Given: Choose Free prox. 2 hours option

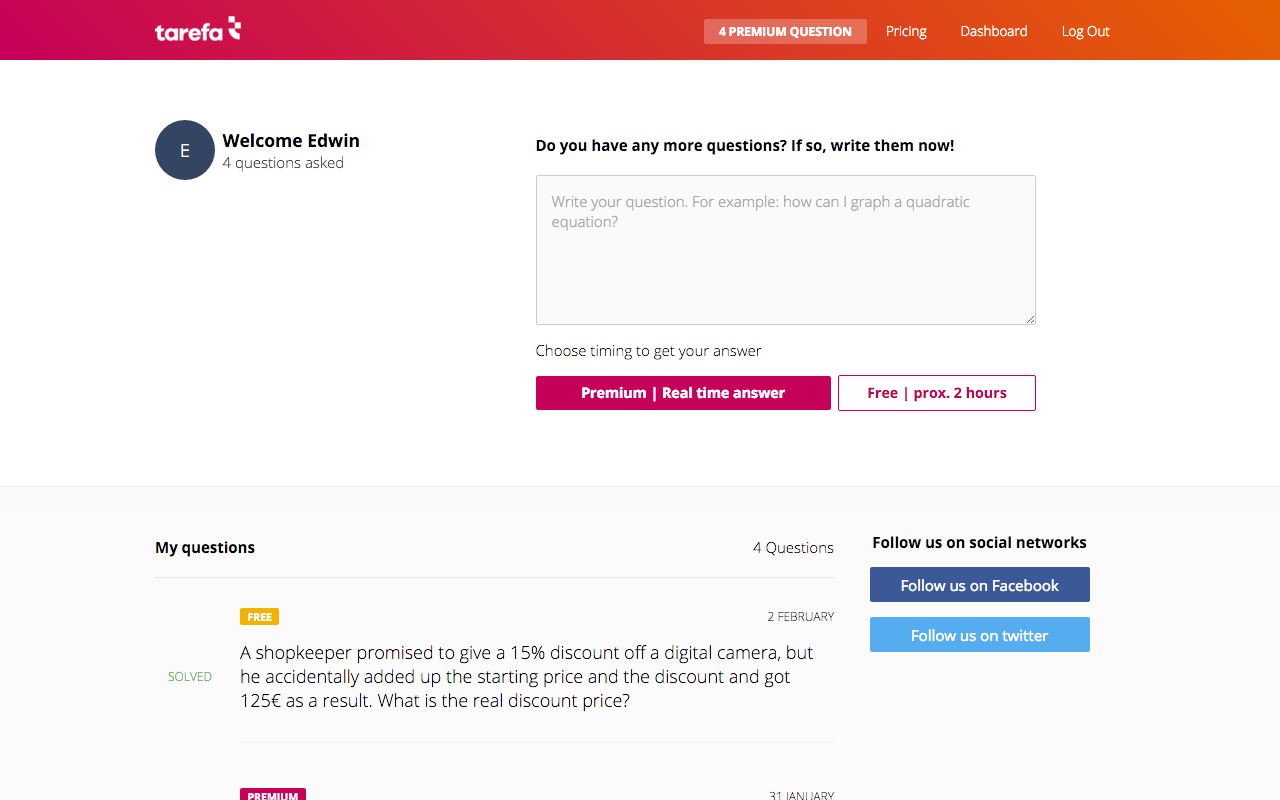Looking at the screenshot, I should 936,393.
